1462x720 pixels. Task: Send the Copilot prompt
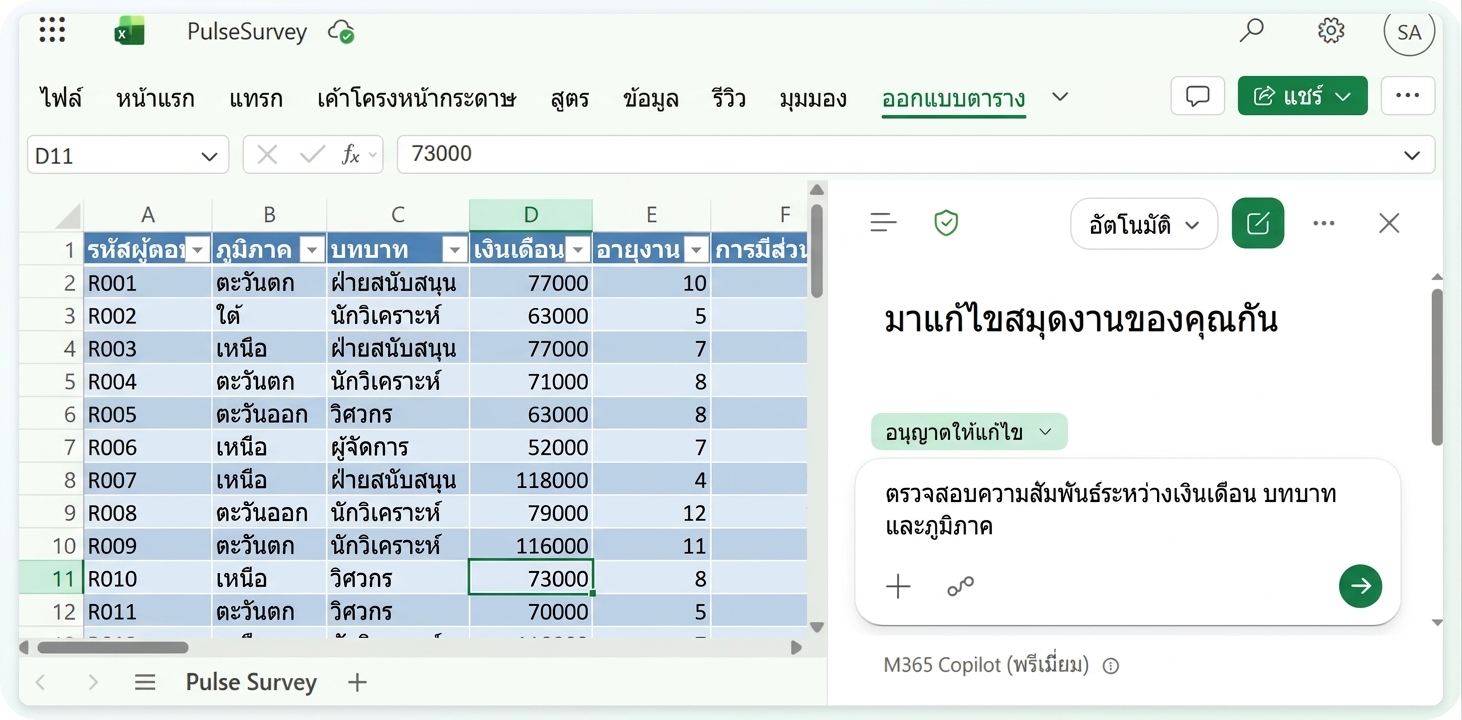1360,586
